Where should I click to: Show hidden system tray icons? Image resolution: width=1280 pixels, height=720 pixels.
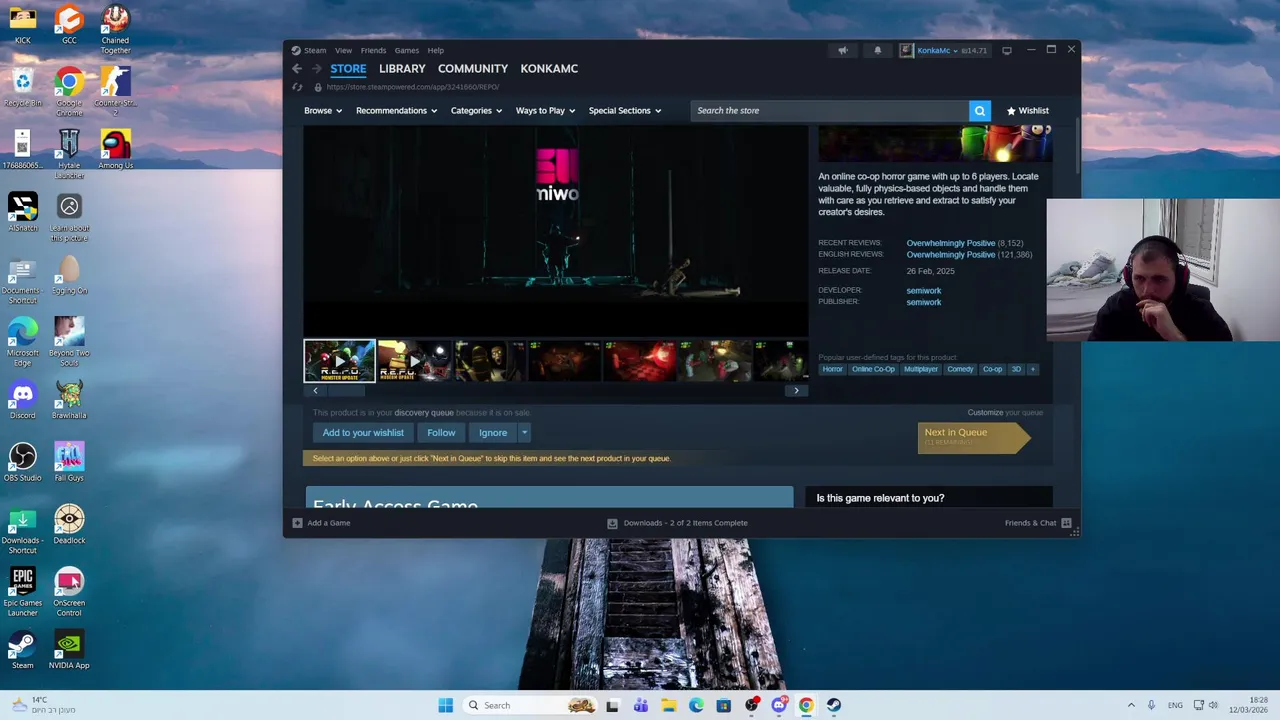[1131, 705]
